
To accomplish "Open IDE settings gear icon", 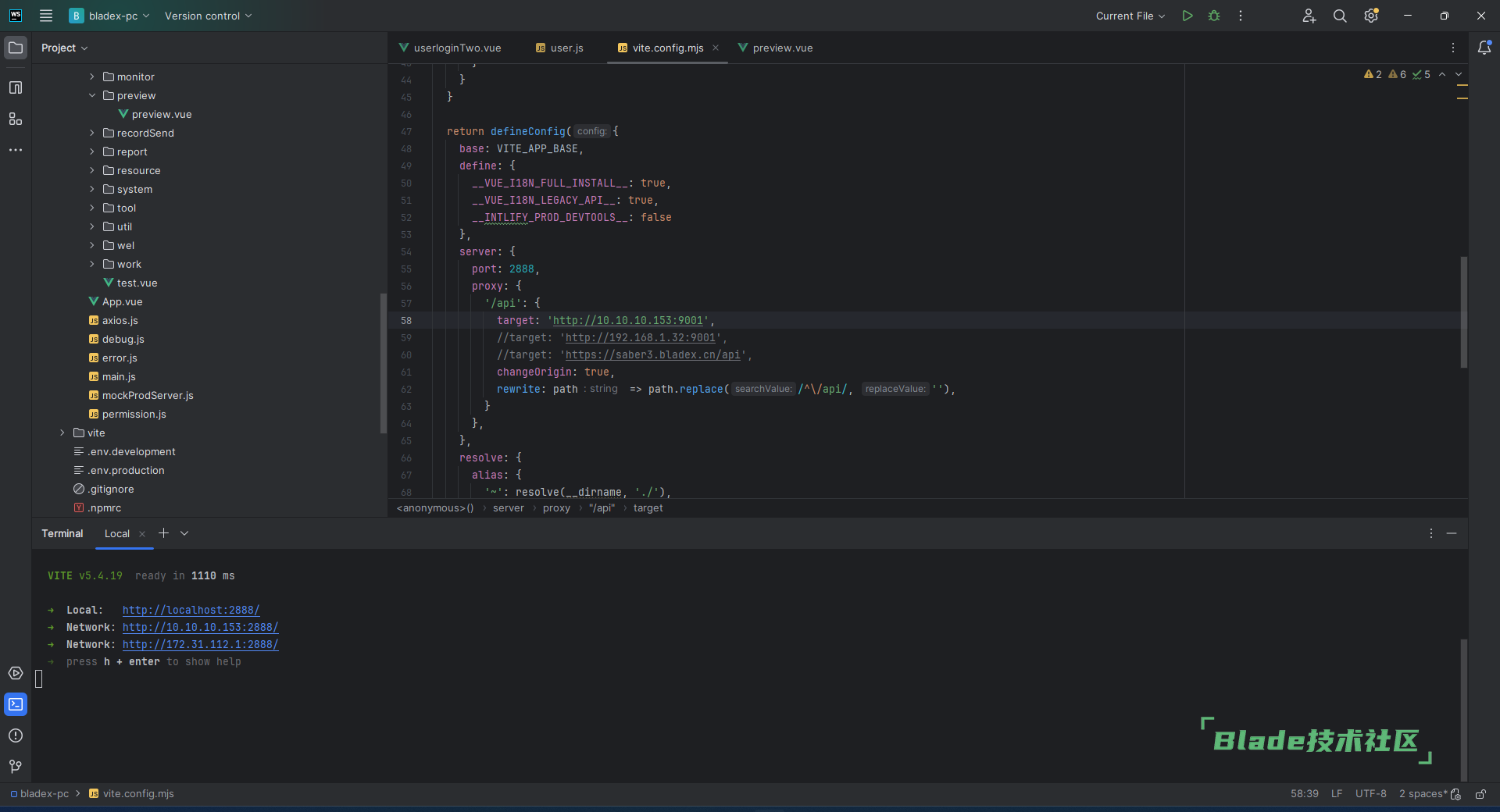I will [1371, 16].
